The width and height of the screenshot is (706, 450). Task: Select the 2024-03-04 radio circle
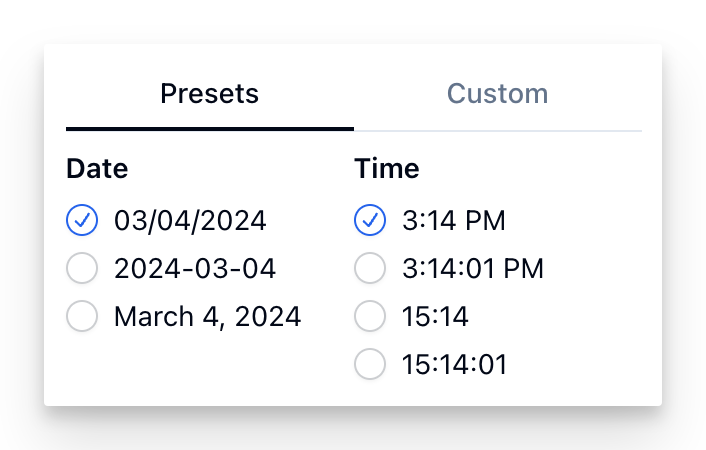click(x=82, y=268)
